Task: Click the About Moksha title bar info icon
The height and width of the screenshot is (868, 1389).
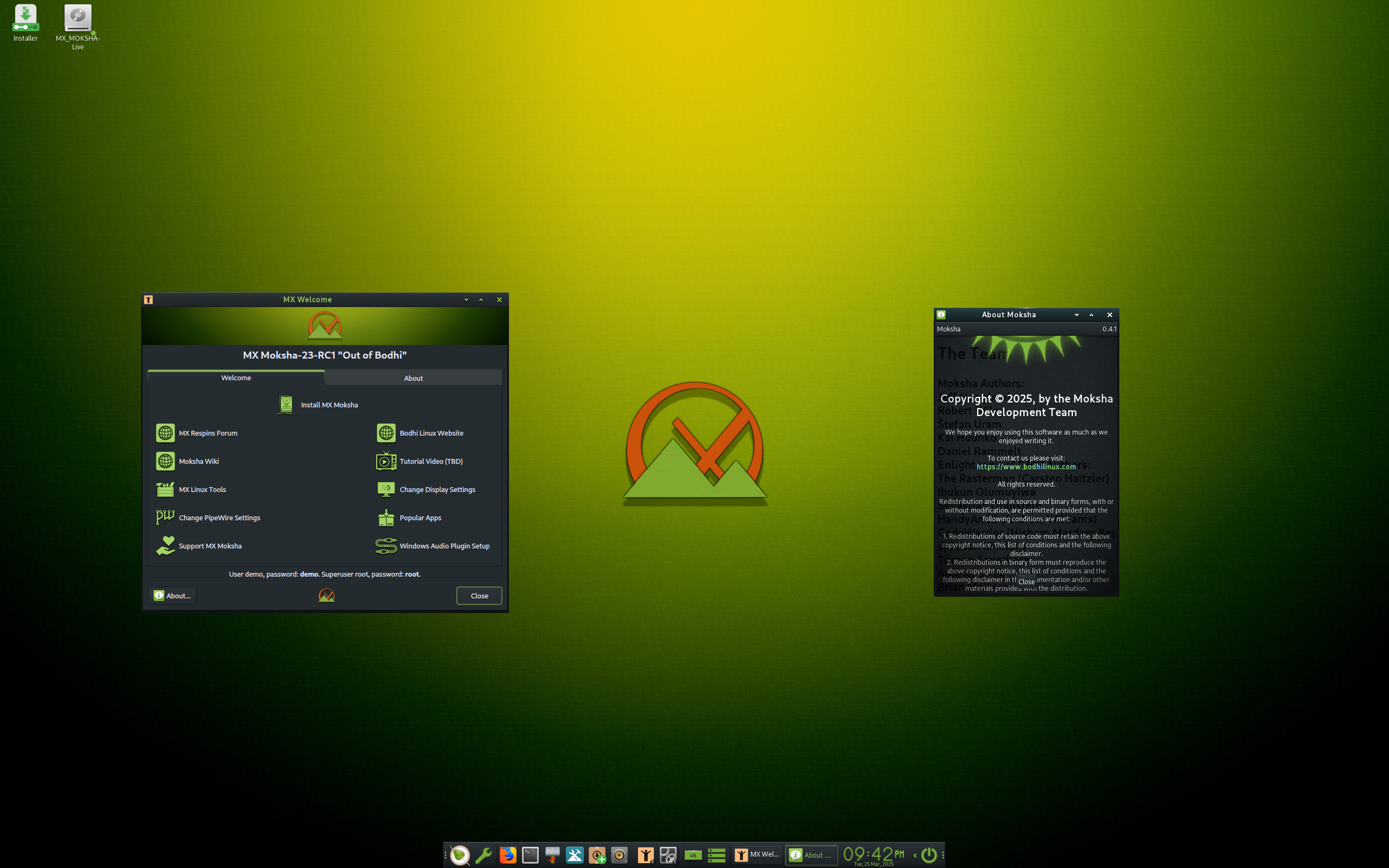Action: point(941,315)
